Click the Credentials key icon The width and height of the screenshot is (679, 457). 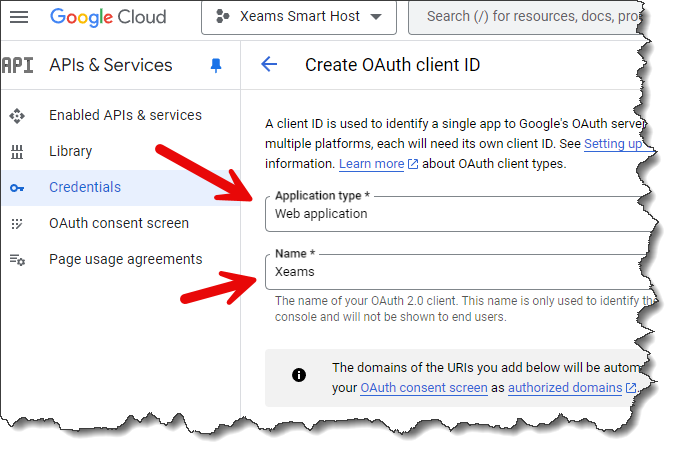tap(17, 188)
